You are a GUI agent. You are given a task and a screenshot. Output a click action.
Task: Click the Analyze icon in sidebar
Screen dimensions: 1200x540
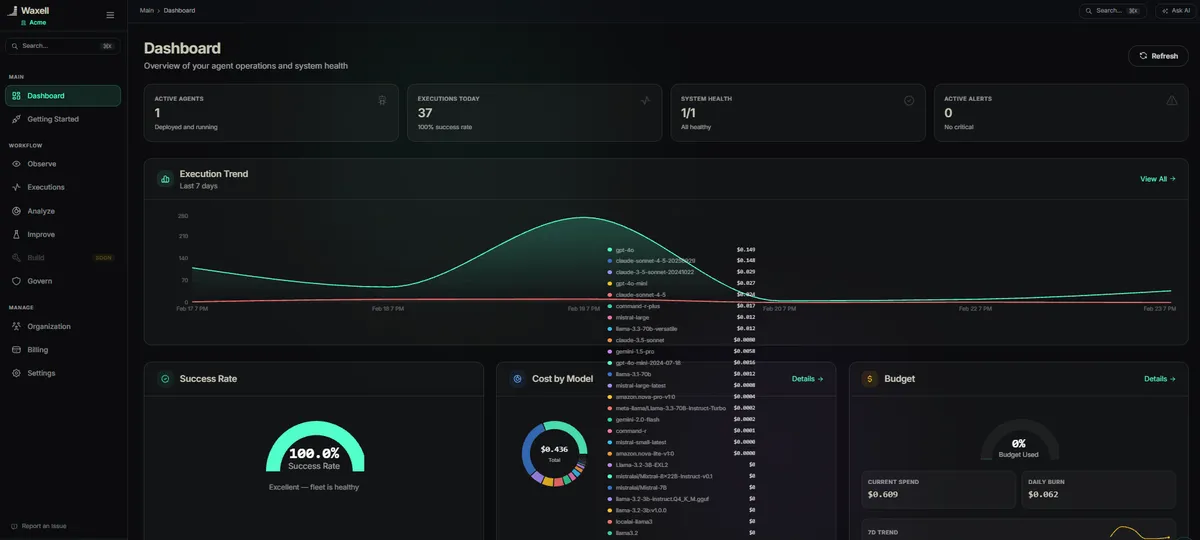pyautogui.click(x=16, y=211)
